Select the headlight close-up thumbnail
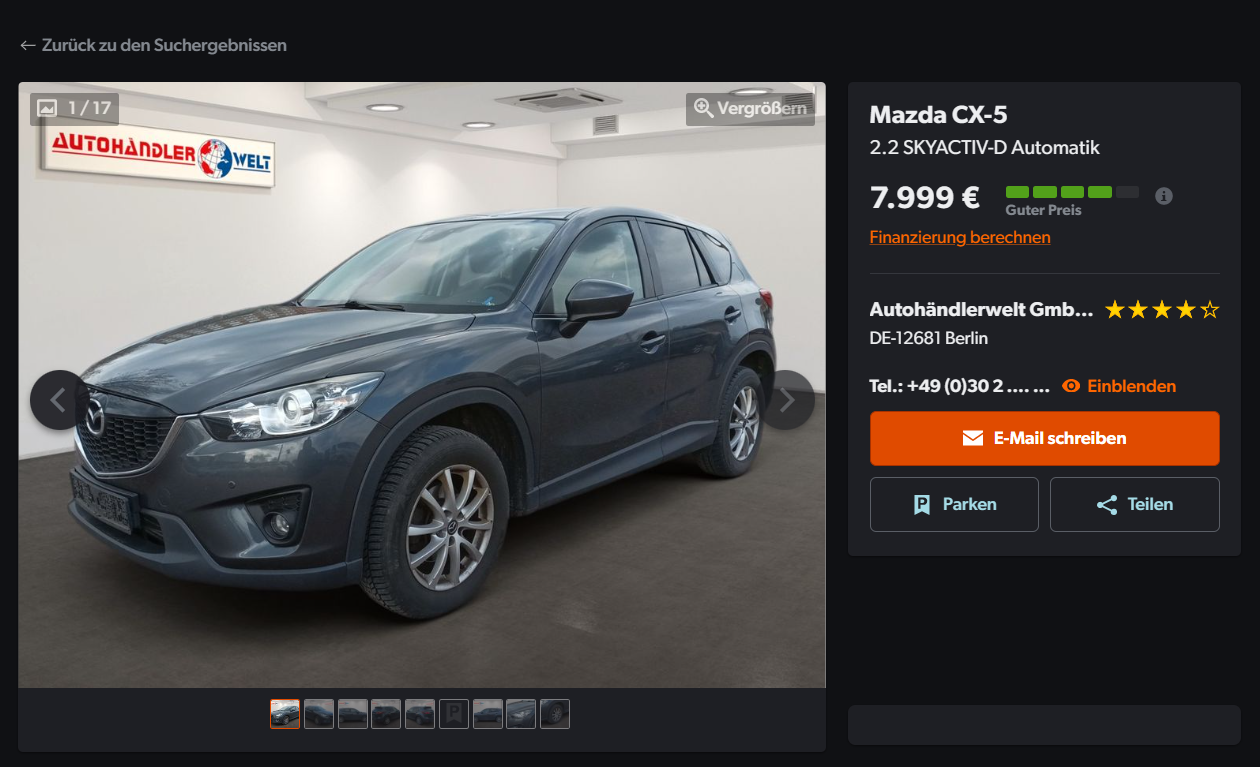Screen dimensions: 1260x767 tap(521, 714)
